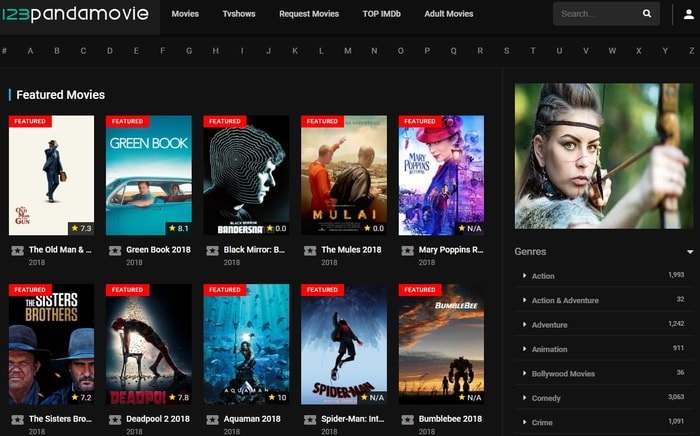This screenshot has width=700, height=436.
Task: Expand the Bollywood Movies genre arrow
Action: click(525, 373)
